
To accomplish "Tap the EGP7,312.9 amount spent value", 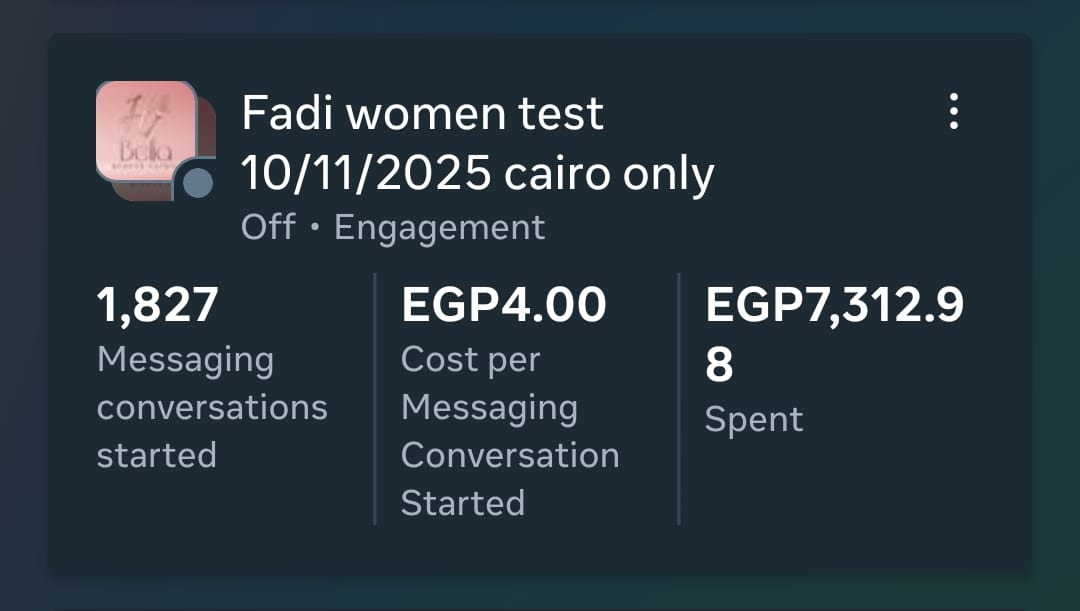I will click(x=834, y=305).
